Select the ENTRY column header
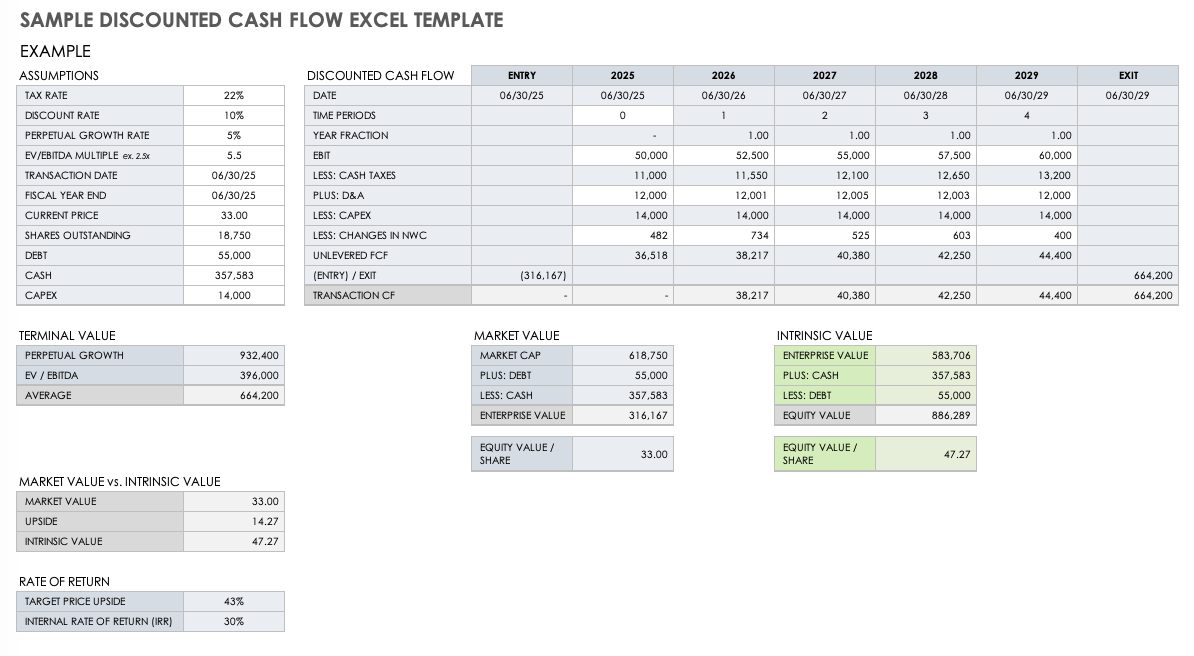Image resolution: width=1194 pixels, height=656 pixels. [x=521, y=75]
